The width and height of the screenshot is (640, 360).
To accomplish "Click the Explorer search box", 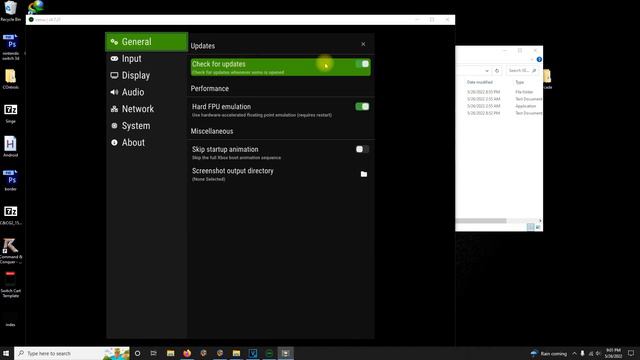I will coord(522,71).
